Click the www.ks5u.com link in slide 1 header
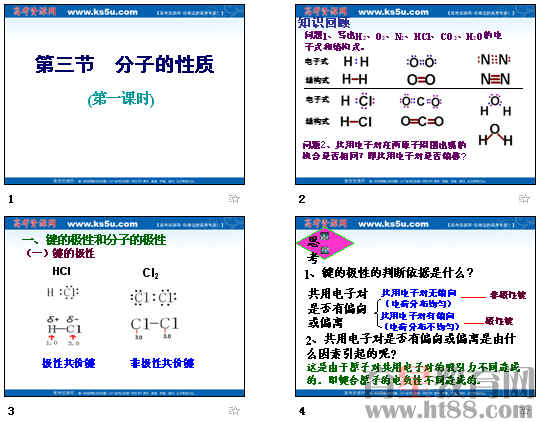This screenshot has height=422, width=550. click(x=102, y=12)
